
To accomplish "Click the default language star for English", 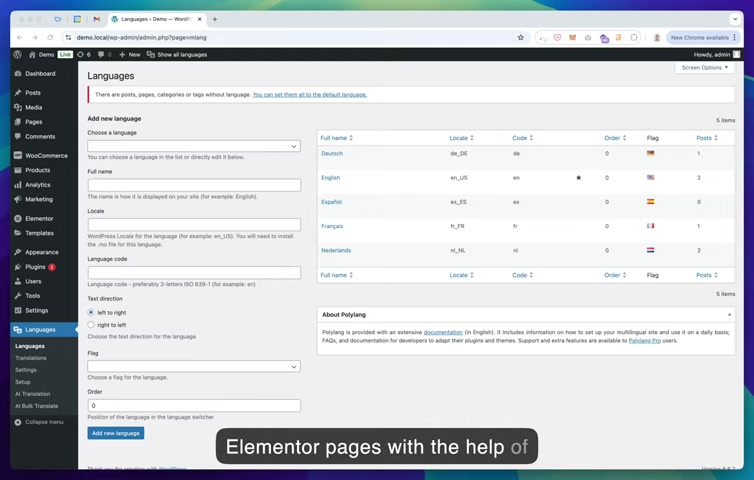I will (578, 177).
